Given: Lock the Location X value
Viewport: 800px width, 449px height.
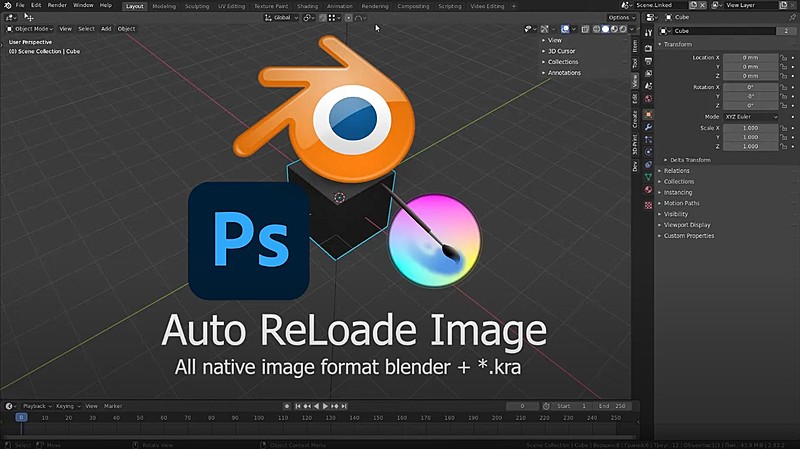Looking at the screenshot, I should pyautogui.click(x=783, y=58).
